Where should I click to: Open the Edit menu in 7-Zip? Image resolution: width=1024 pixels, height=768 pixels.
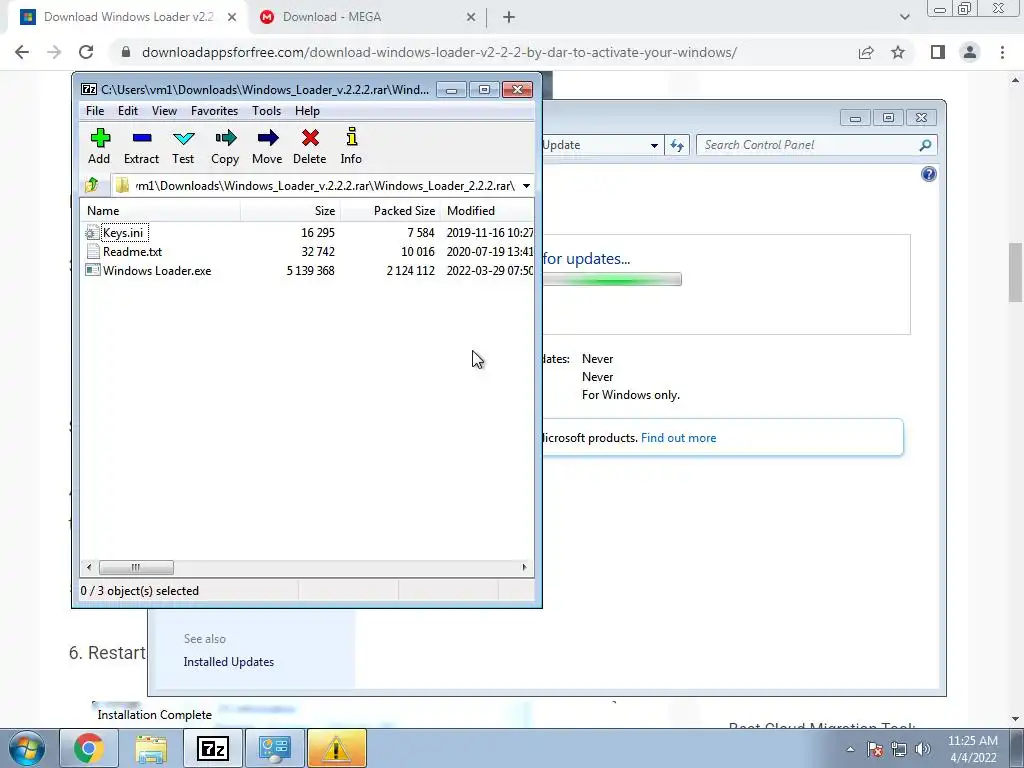(x=128, y=111)
